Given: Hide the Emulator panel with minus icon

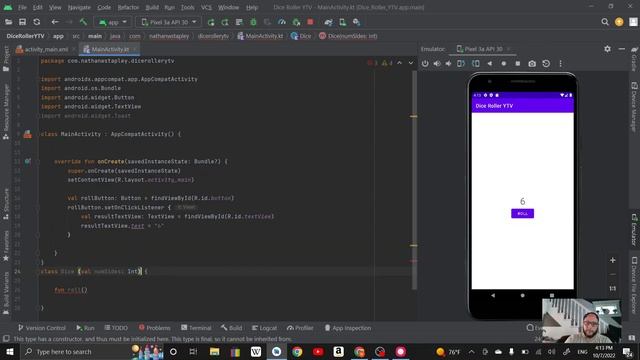Looking at the screenshot, I should [x=622, y=49].
